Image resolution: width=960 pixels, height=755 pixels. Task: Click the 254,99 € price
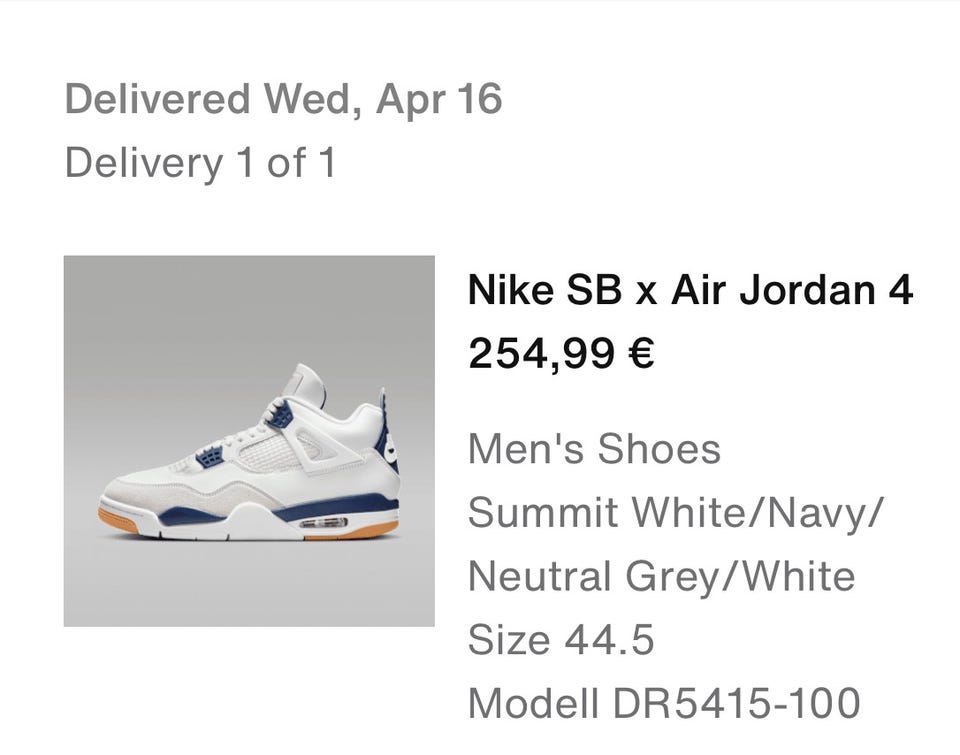pyautogui.click(x=561, y=352)
